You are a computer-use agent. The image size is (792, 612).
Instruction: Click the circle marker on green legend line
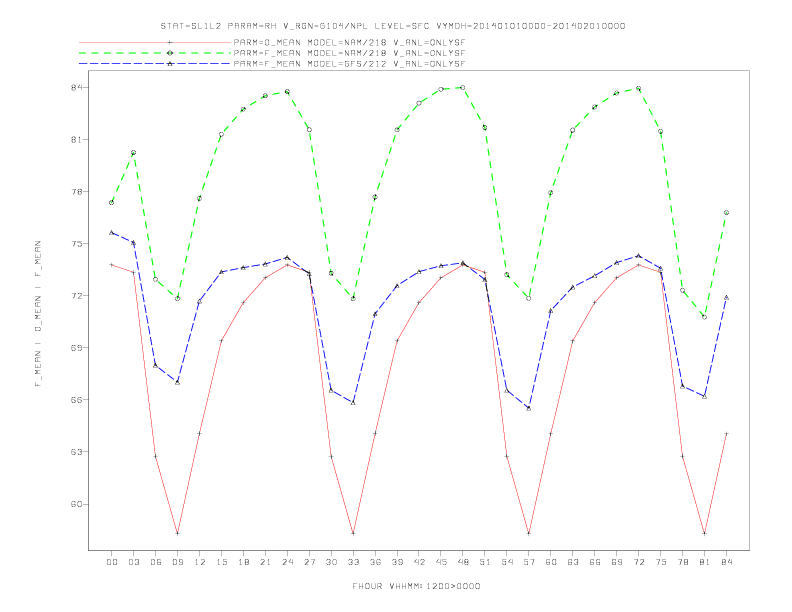click(170, 53)
